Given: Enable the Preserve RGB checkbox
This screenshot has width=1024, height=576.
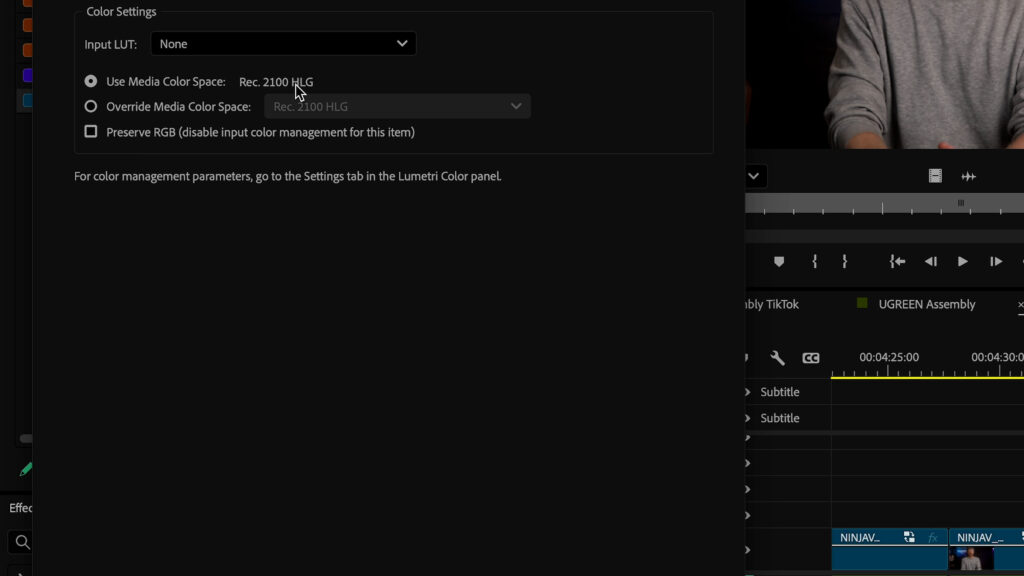Looking at the screenshot, I should [x=91, y=132].
